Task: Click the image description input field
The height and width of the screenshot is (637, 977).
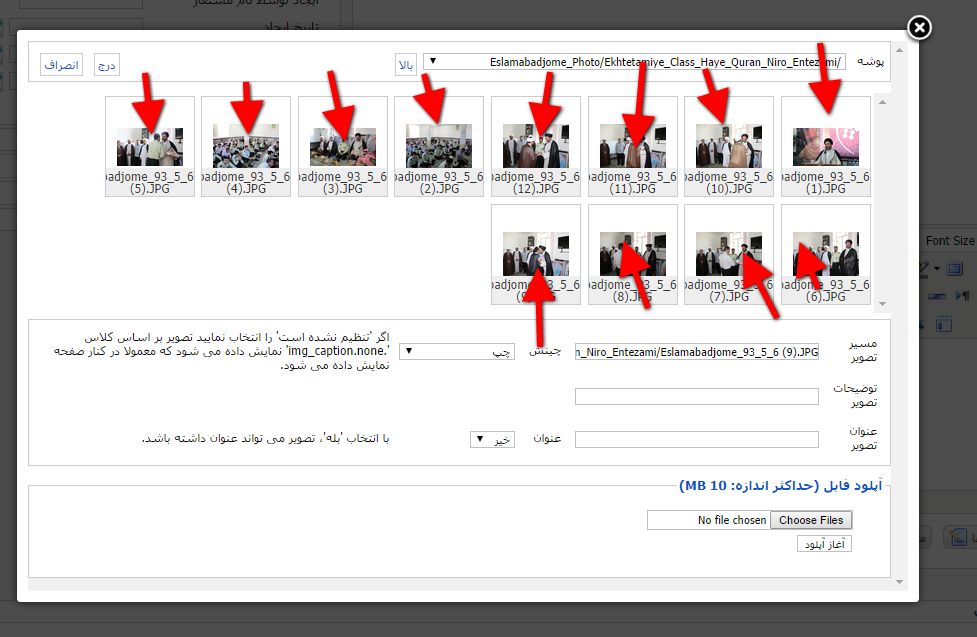Action: 697,396
